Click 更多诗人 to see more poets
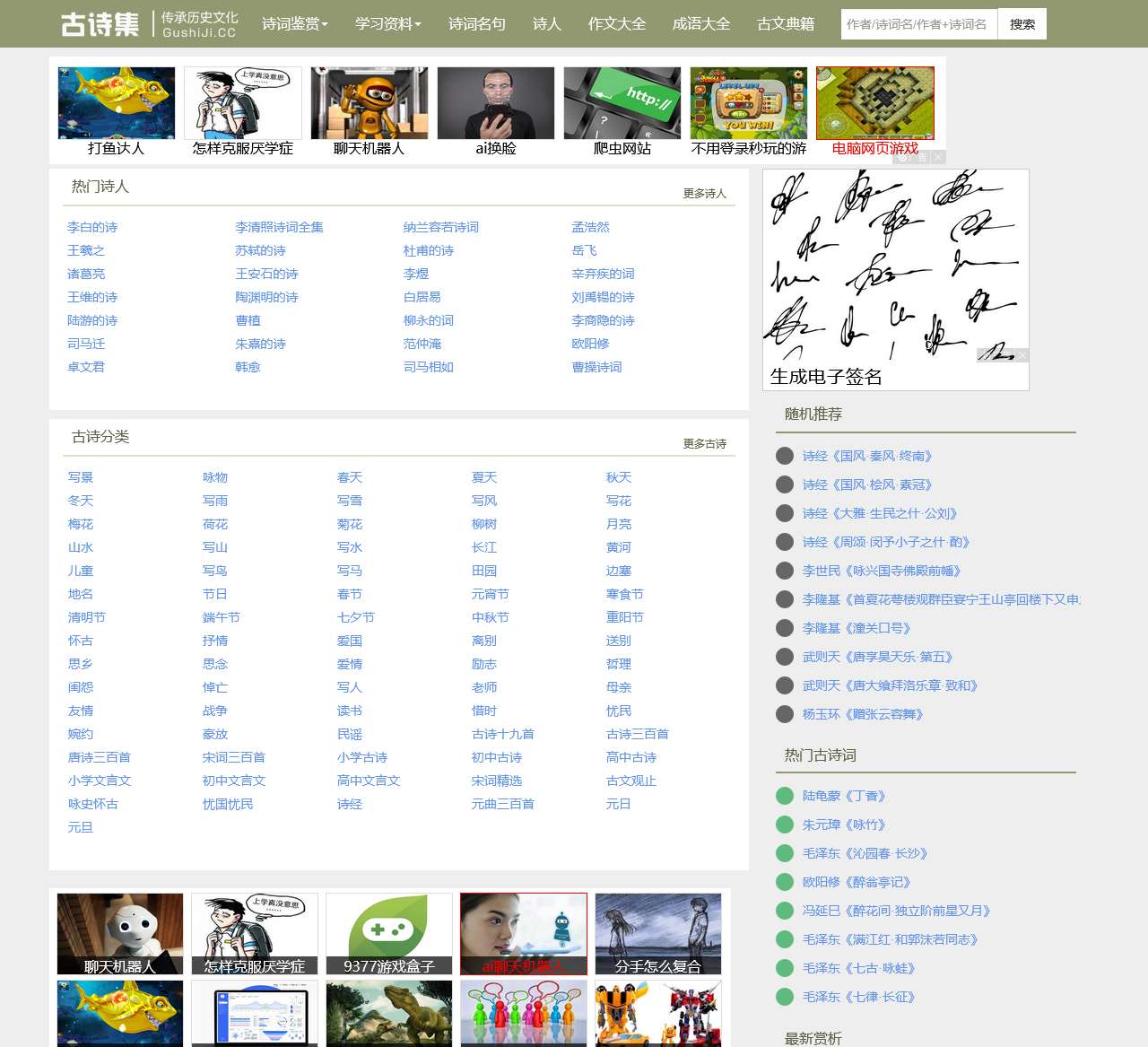The image size is (1148, 1047). pyautogui.click(x=705, y=194)
